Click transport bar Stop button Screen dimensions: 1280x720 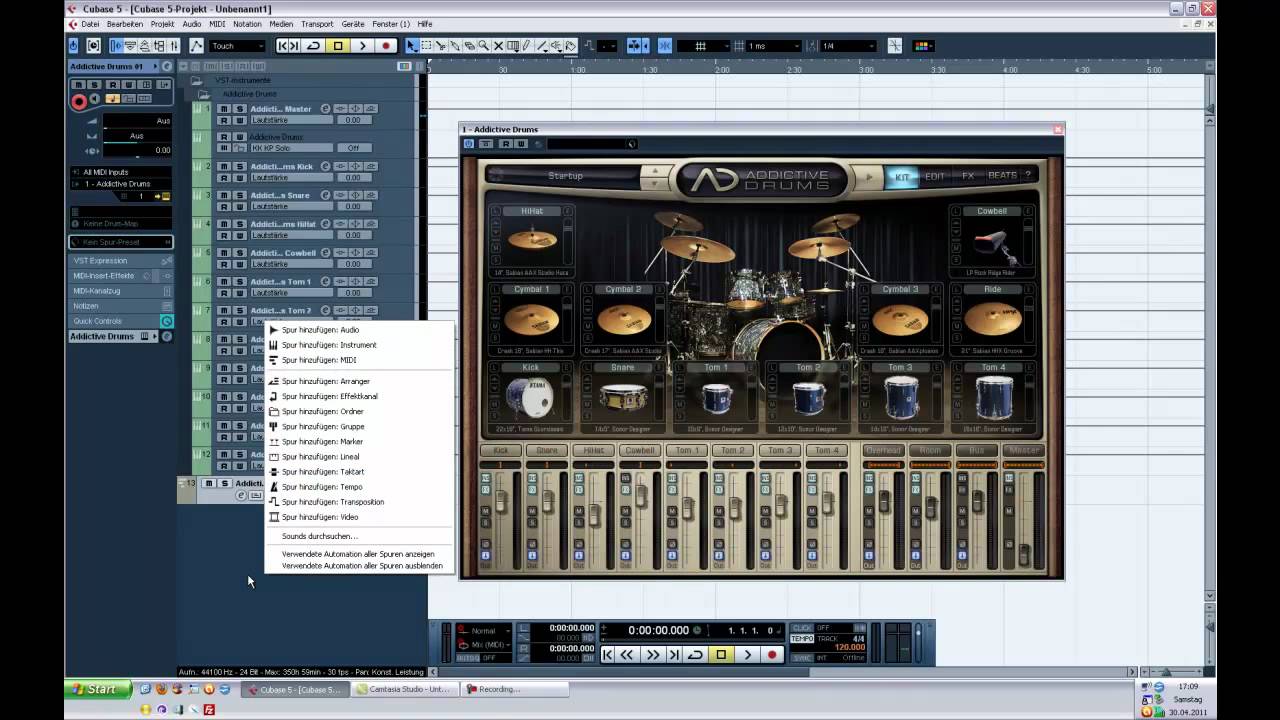(721, 654)
